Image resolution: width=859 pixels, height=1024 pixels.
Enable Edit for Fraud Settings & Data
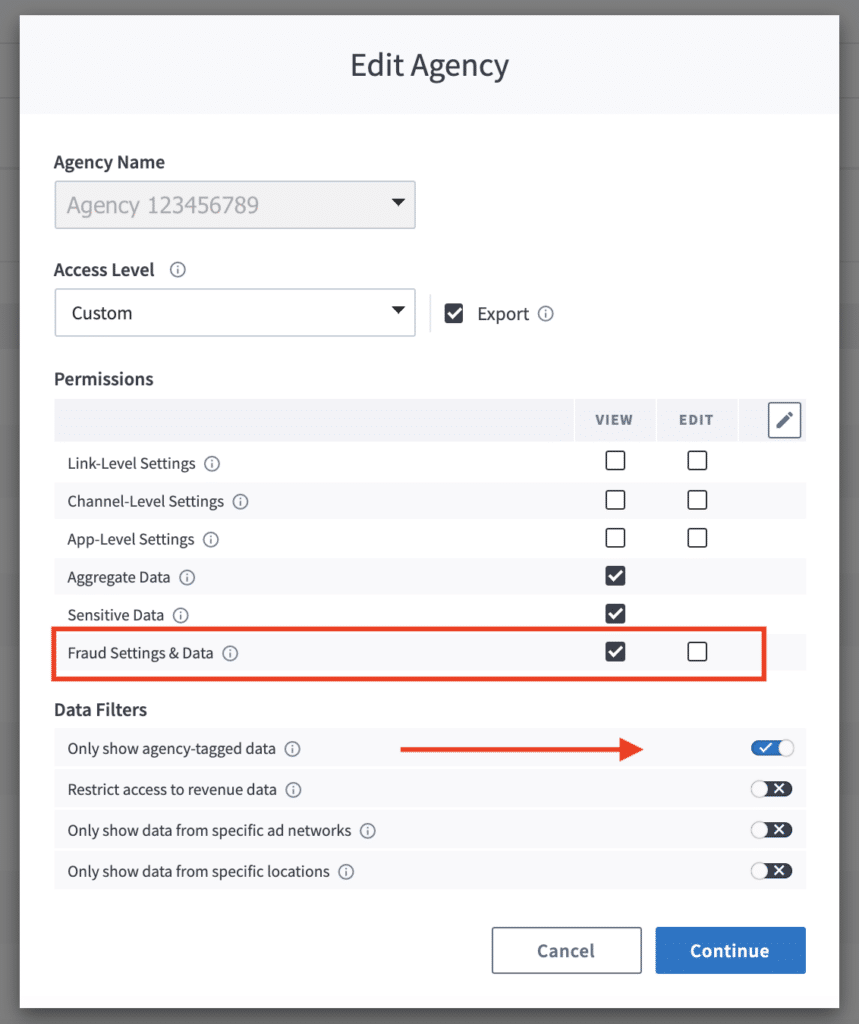click(697, 652)
